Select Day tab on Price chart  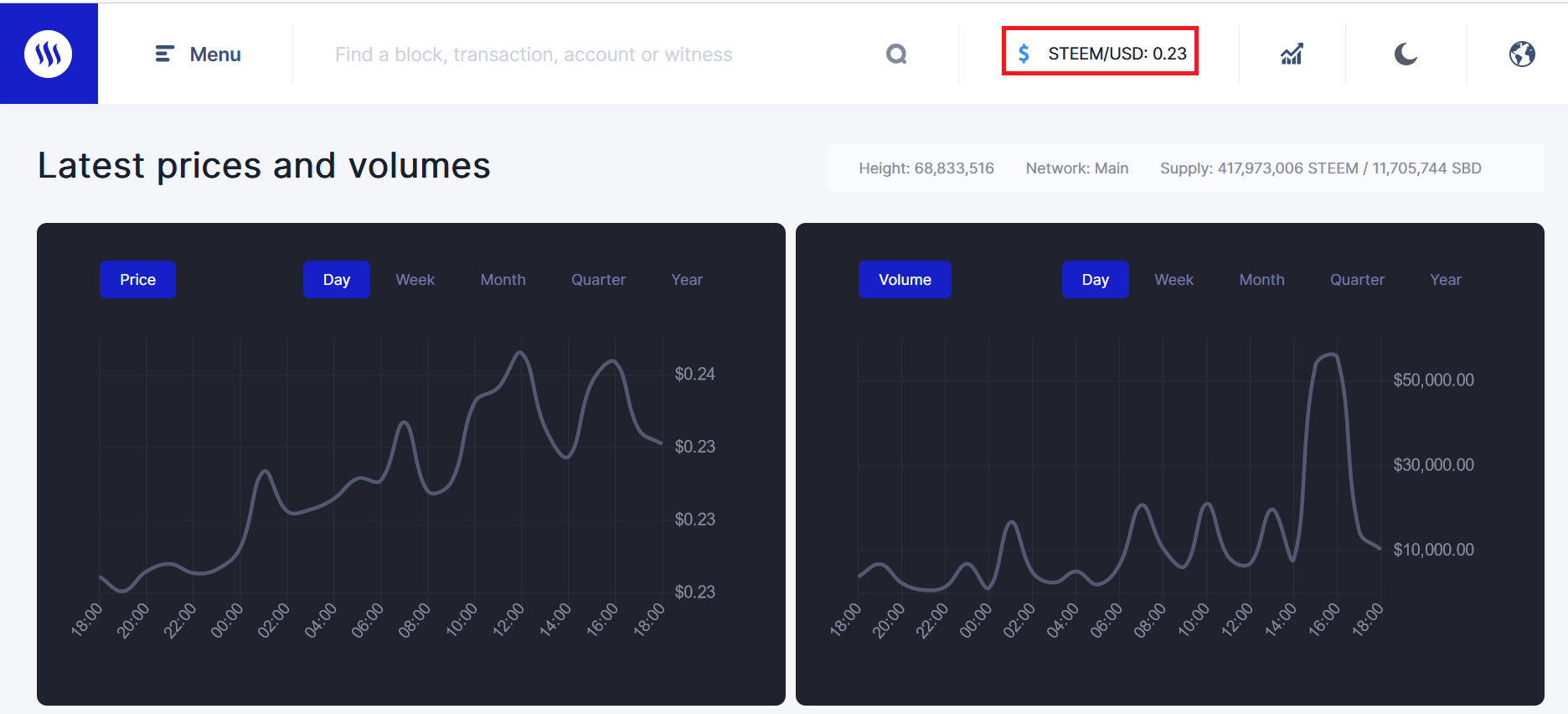tap(337, 280)
